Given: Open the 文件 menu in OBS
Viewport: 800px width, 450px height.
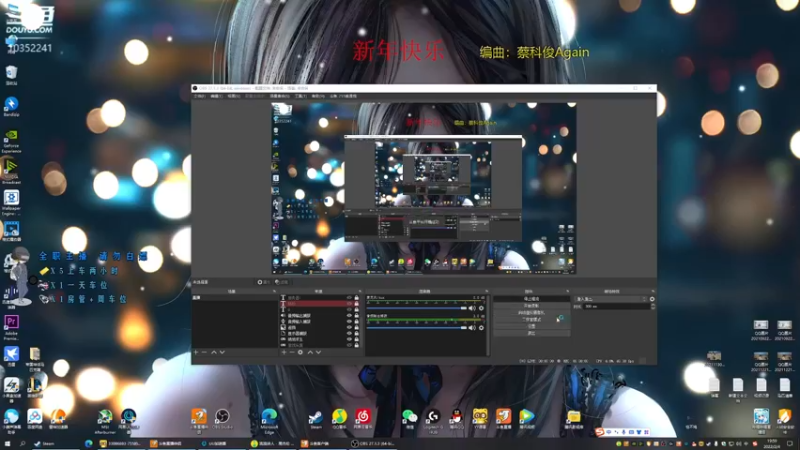Looking at the screenshot, I should [199, 96].
